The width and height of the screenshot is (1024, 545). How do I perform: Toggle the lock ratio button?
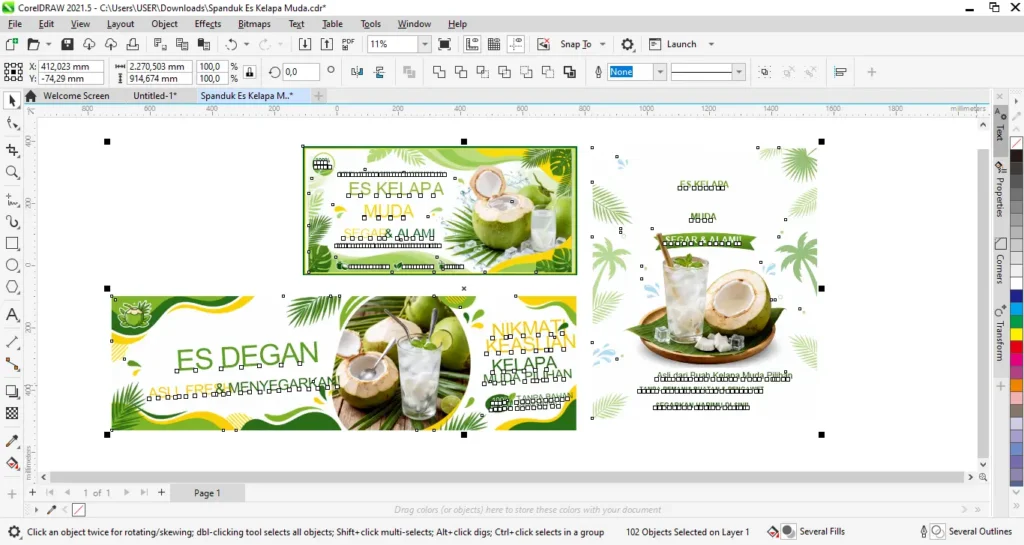[x=249, y=72]
